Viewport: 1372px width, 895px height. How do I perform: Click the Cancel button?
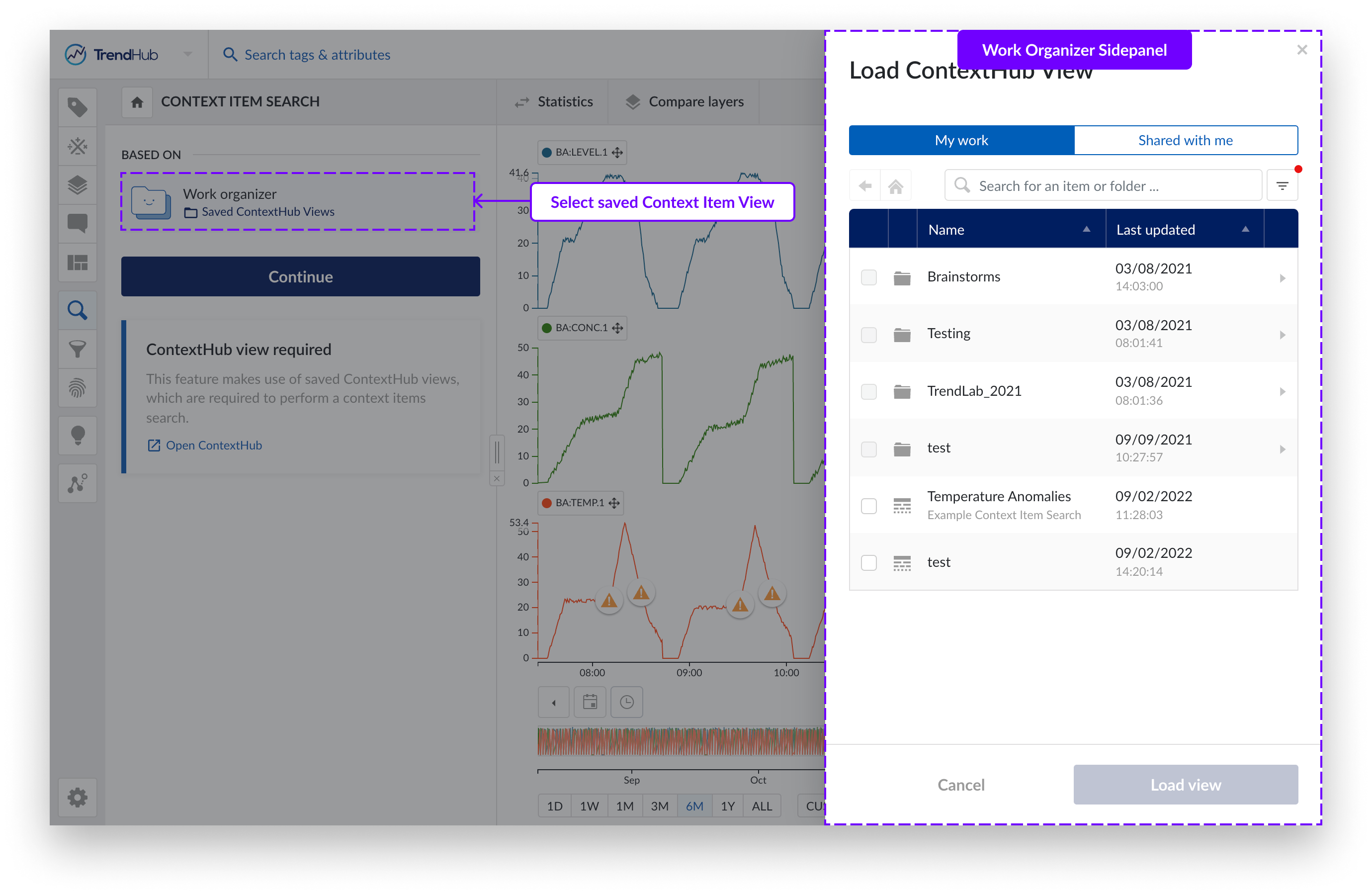tap(960, 784)
